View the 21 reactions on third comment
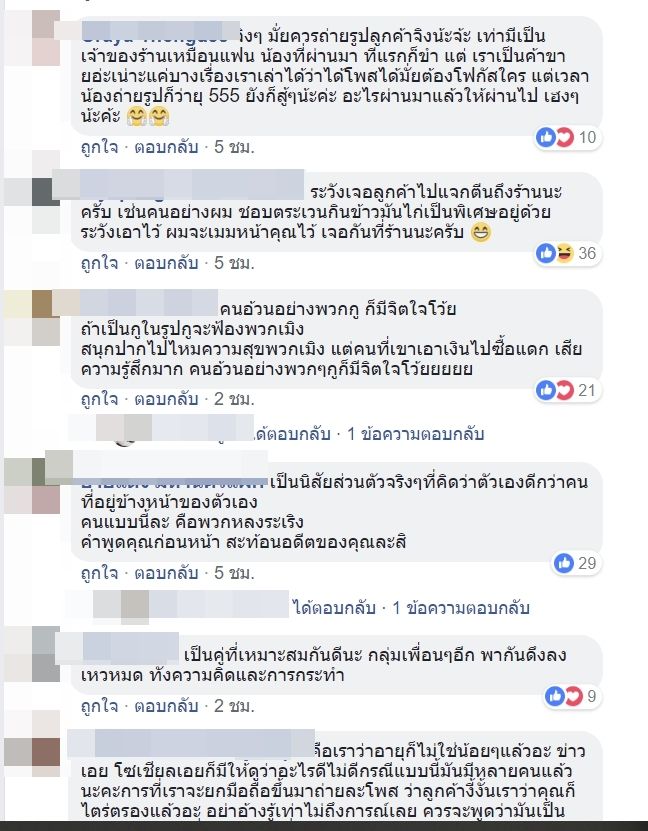648x831 pixels. [566, 391]
